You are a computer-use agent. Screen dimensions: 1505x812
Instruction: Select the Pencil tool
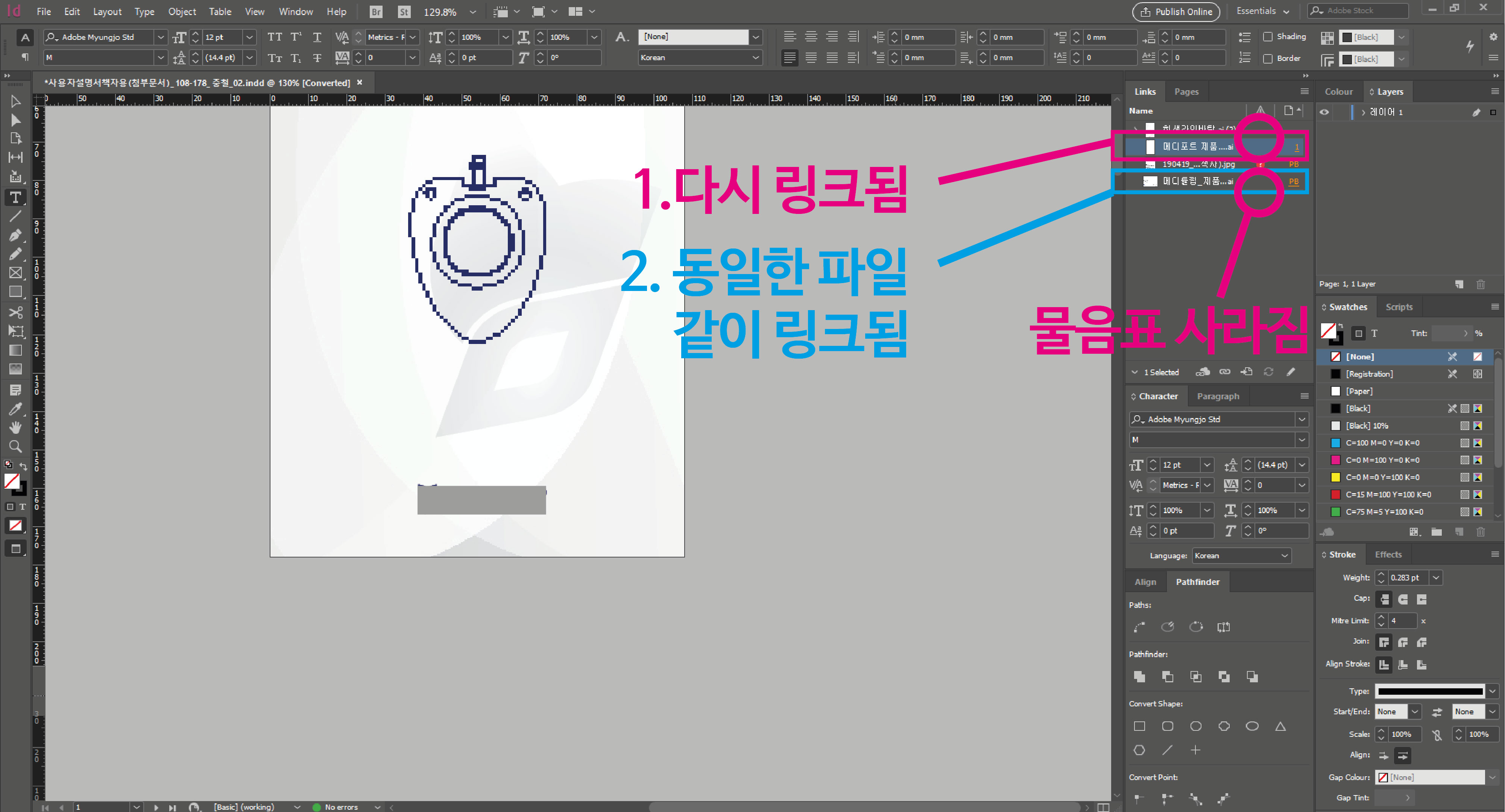15,254
